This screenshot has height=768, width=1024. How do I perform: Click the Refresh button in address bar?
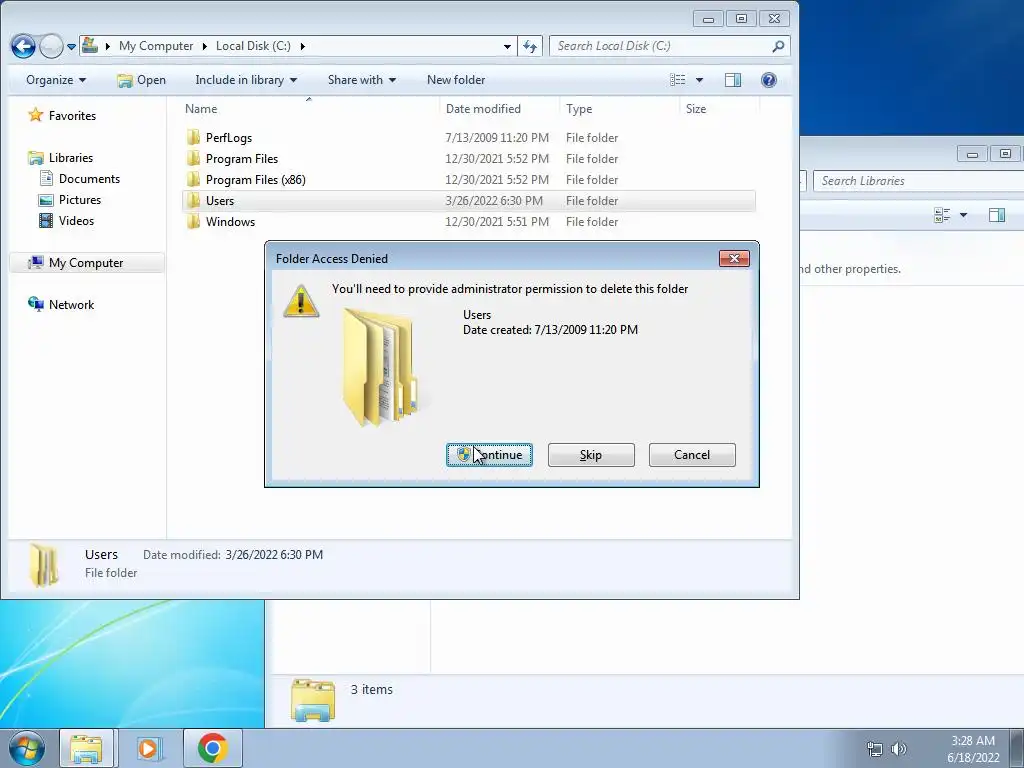(530, 46)
